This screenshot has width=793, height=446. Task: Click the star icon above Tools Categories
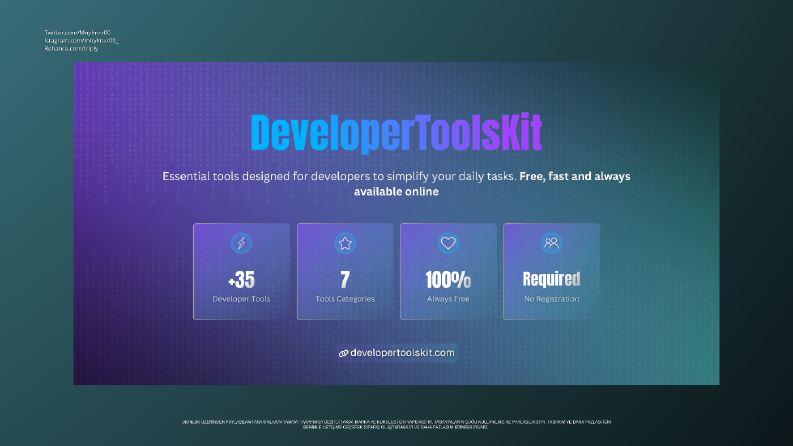(345, 243)
